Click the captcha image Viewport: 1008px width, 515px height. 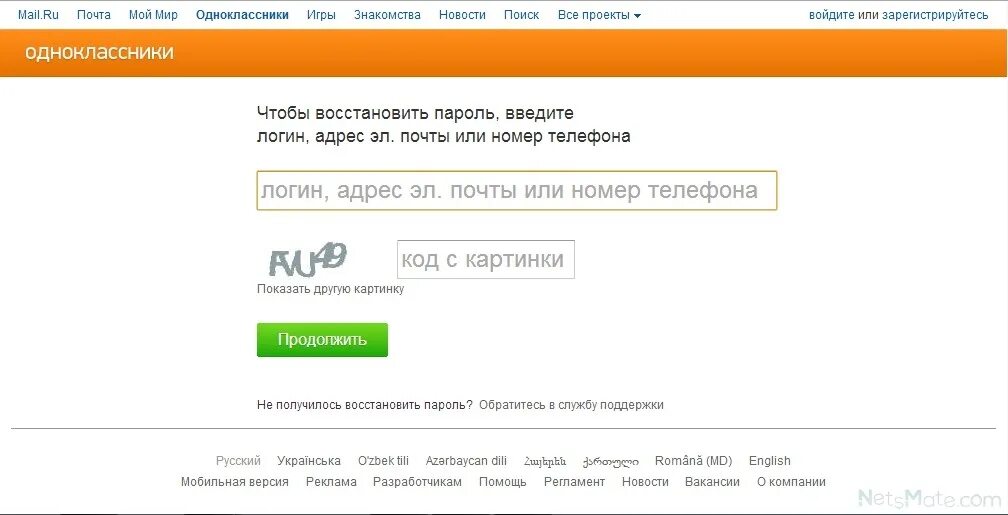click(x=309, y=260)
